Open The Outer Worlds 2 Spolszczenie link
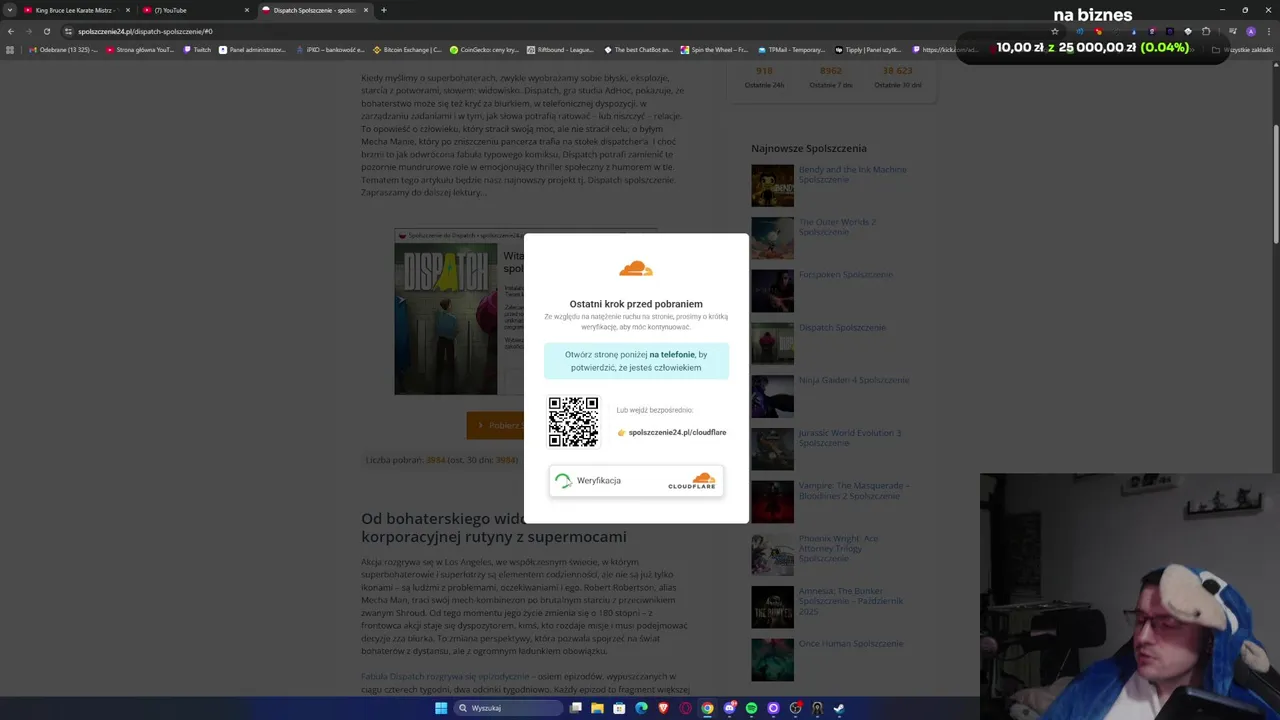Screen dimensions: 1280x720 [x=837, y=227]
